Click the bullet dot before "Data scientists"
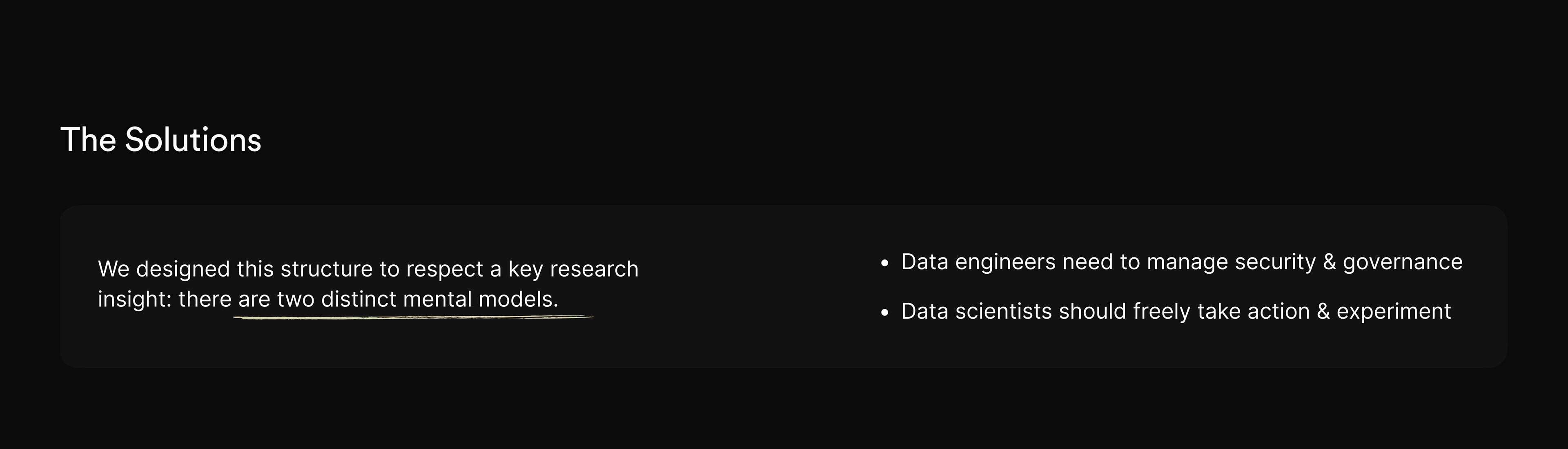The image size is (1568, 449). (x=884, y=313)
